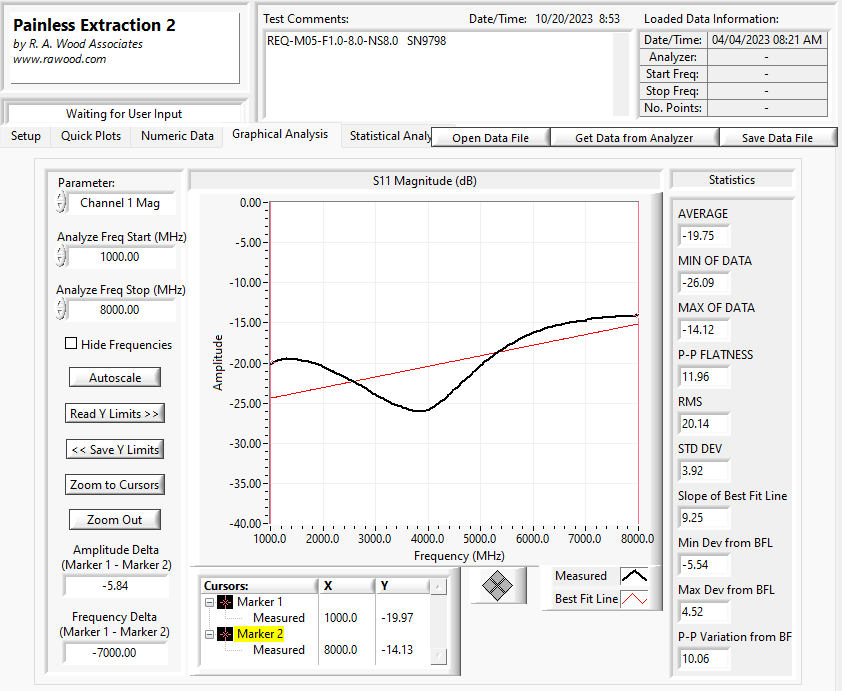The image size is (842, 691).
Task: Toggle the Hide Frequencies checkbox
Action: (x=71, y=343)
